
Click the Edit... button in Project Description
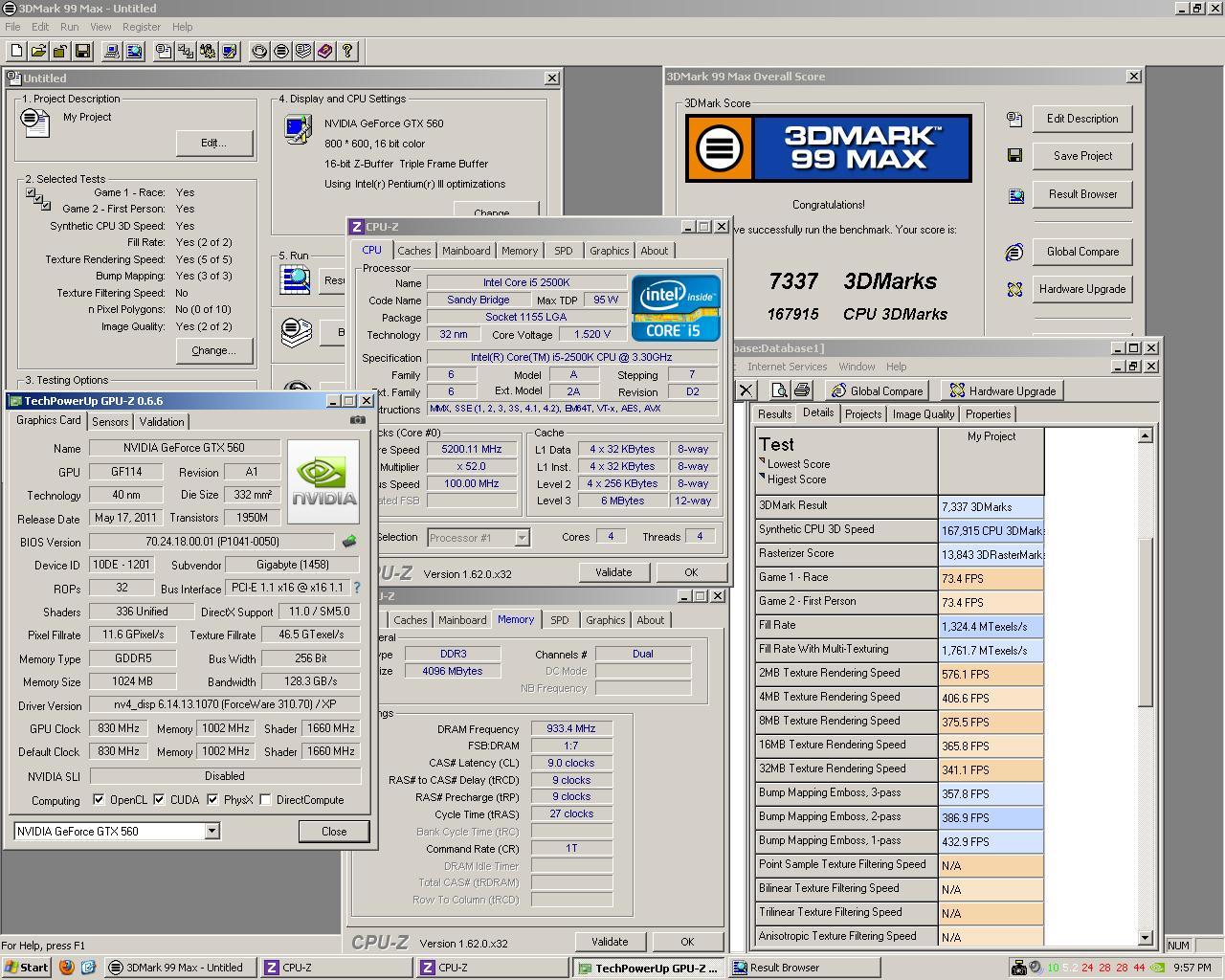(x=214, y=143)
